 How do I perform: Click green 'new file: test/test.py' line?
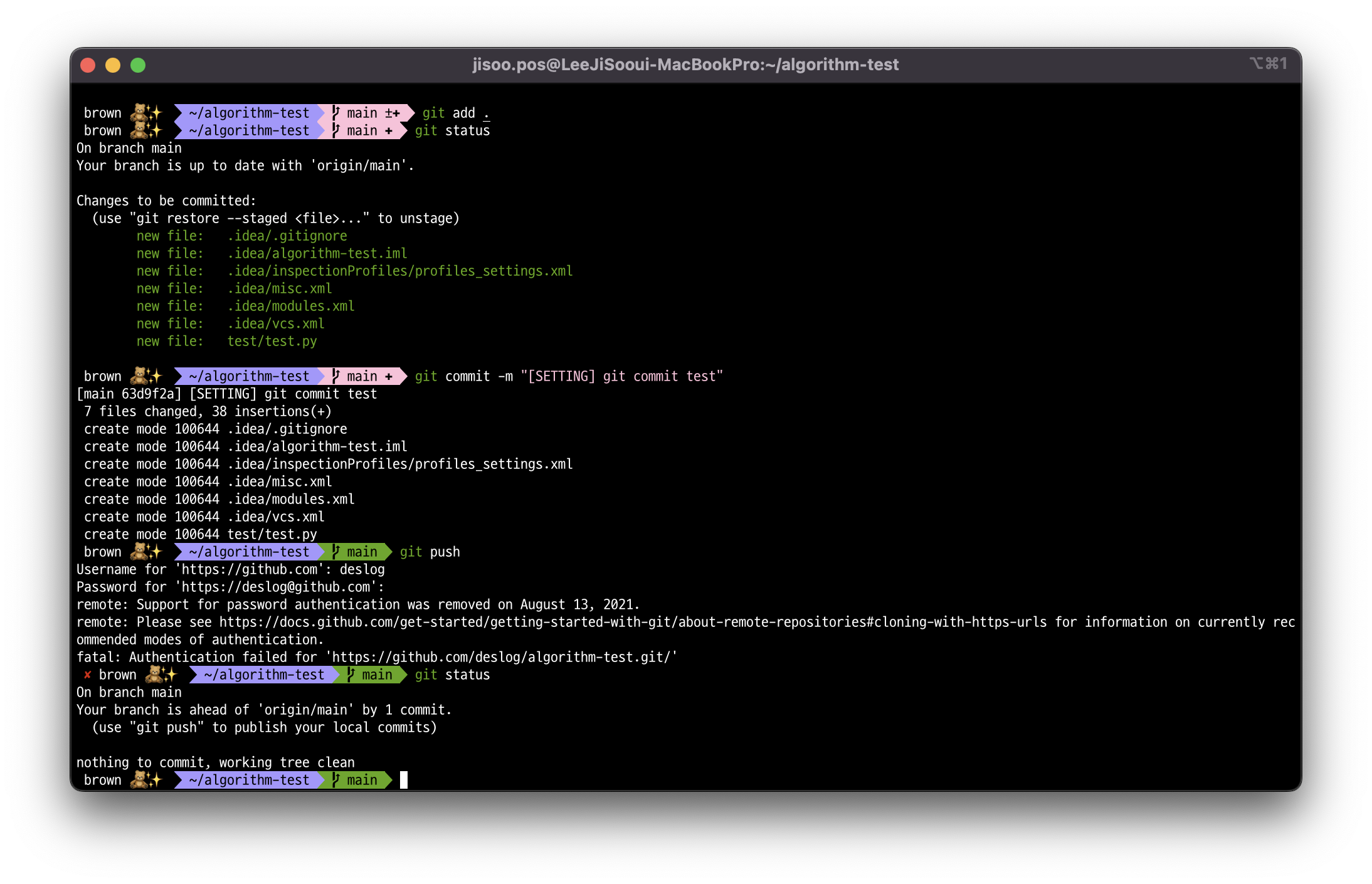point(227,341)
